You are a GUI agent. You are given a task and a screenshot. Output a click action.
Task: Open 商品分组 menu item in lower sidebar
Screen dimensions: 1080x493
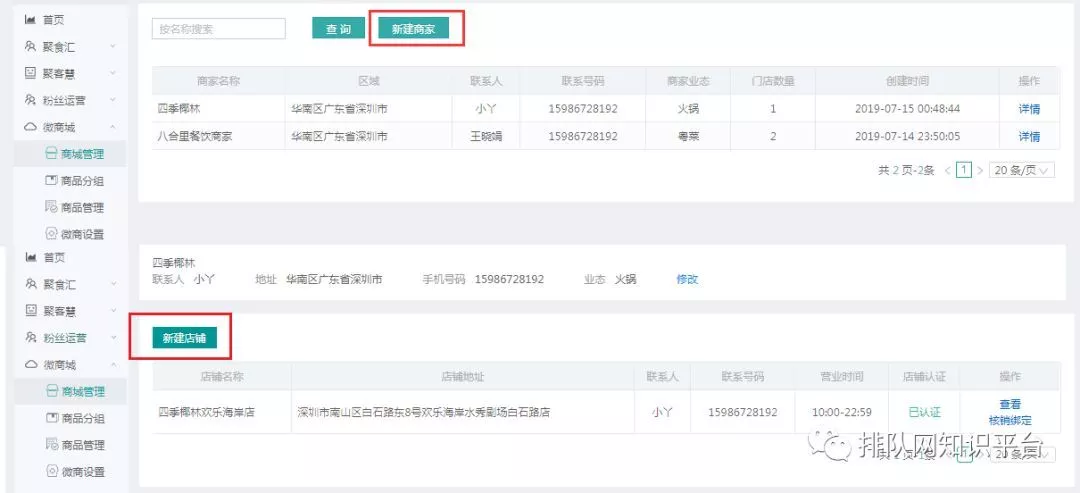(x=82, y=418)
